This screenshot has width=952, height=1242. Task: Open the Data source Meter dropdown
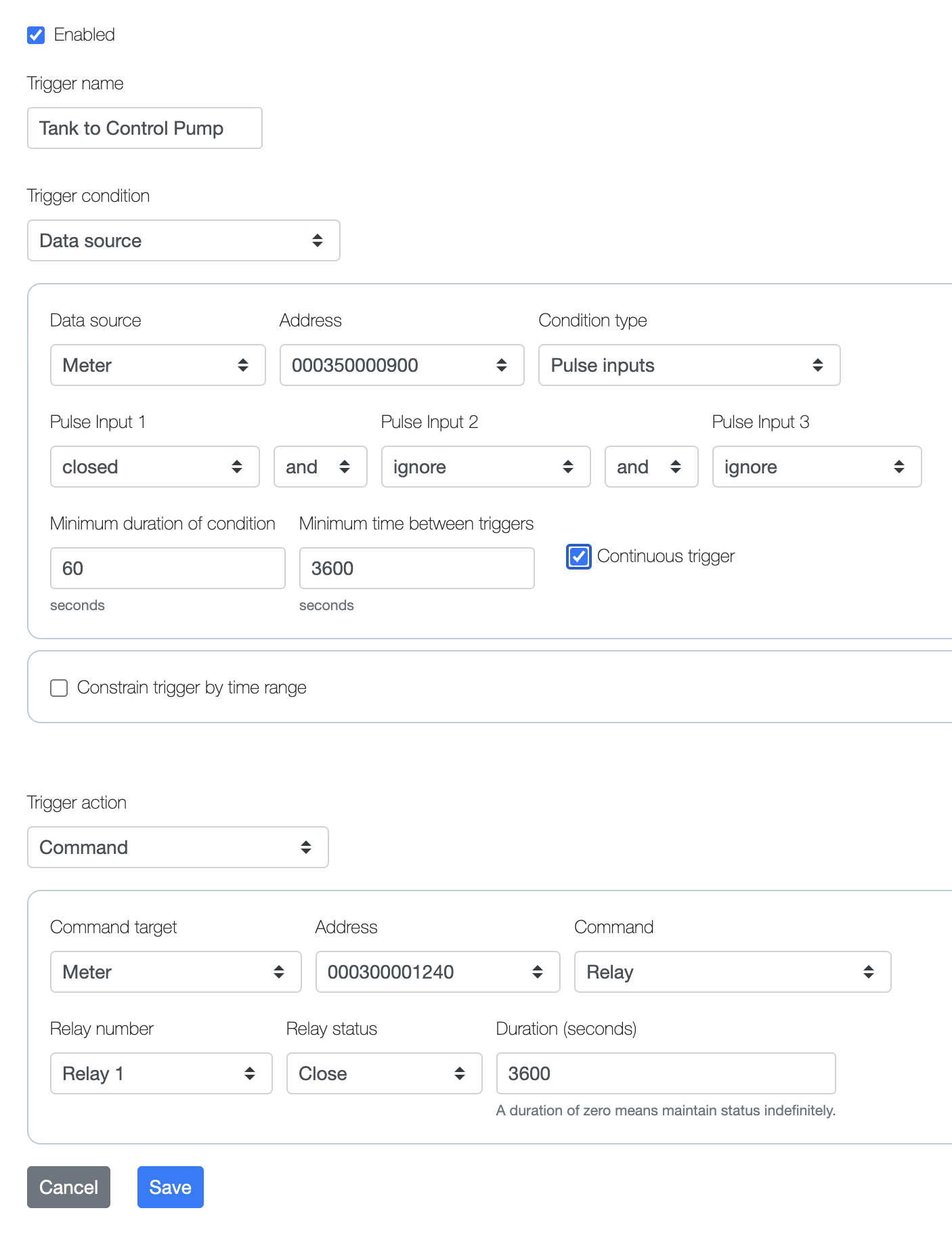point(157,365)
